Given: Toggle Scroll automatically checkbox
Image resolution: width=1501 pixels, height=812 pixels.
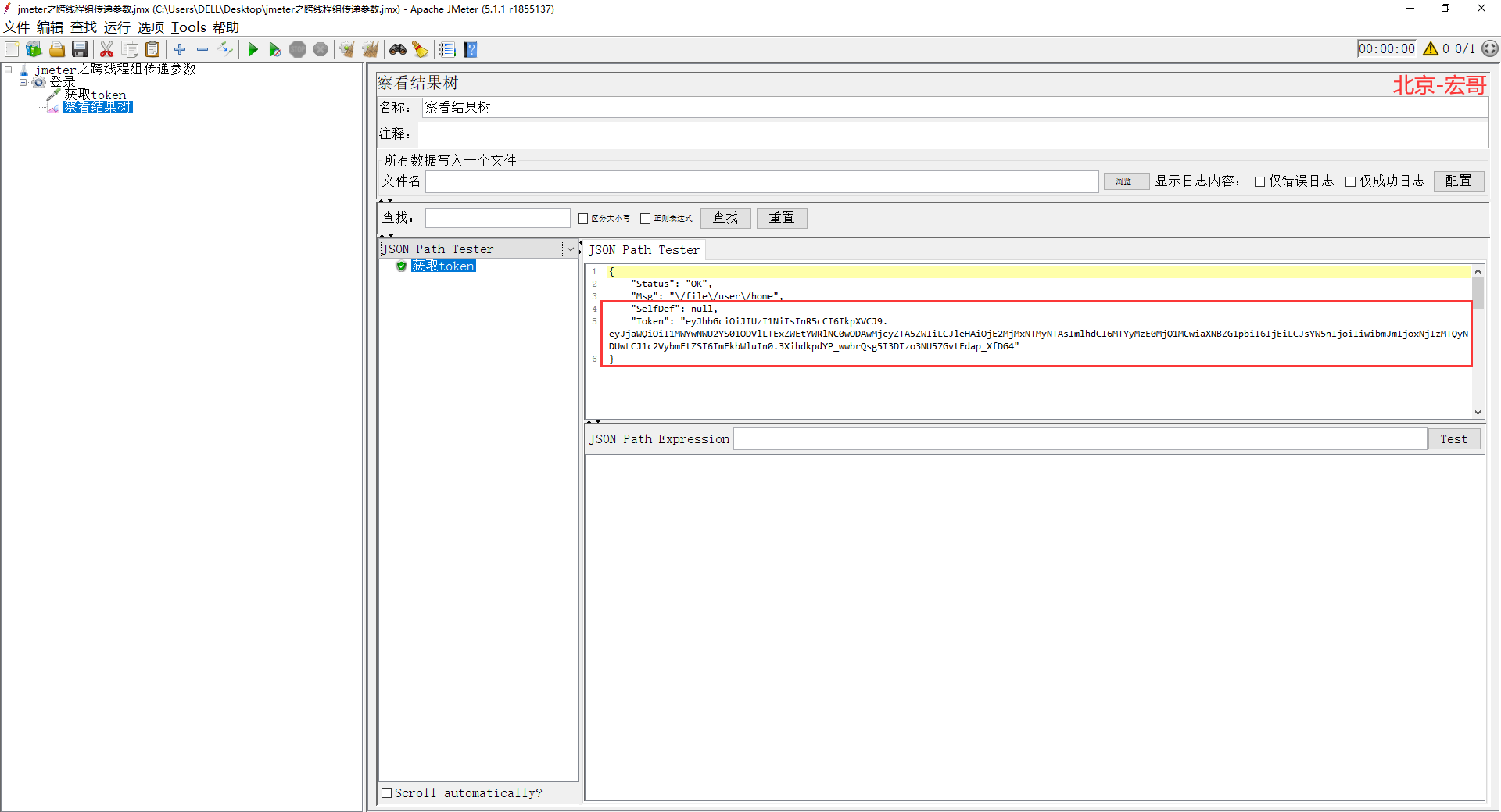Looking at the screenshot, I should pos(386,792).
